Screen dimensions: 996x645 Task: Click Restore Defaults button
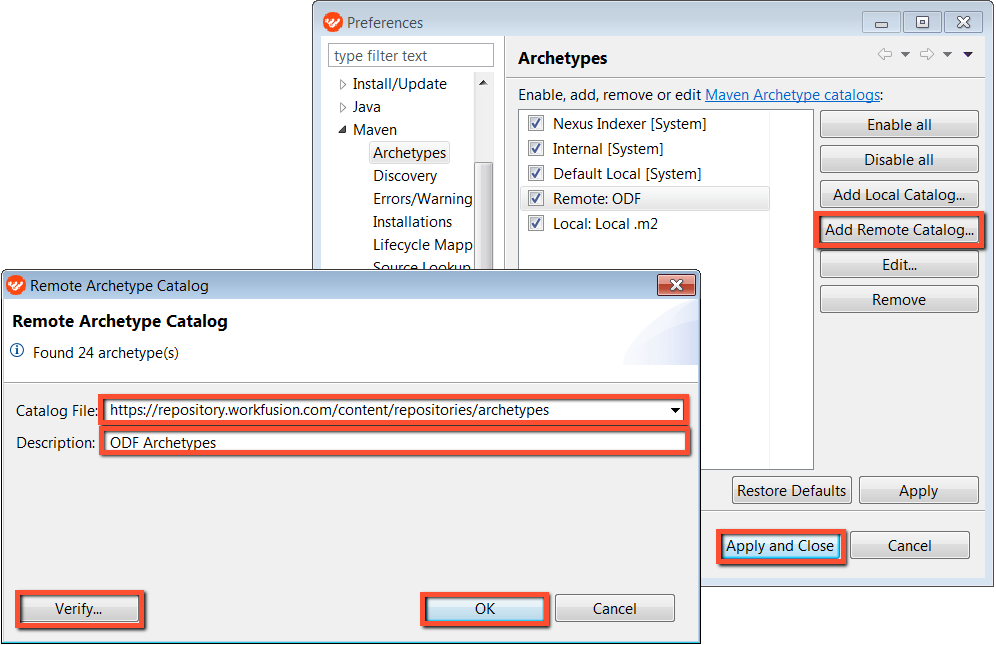point(791,491)
